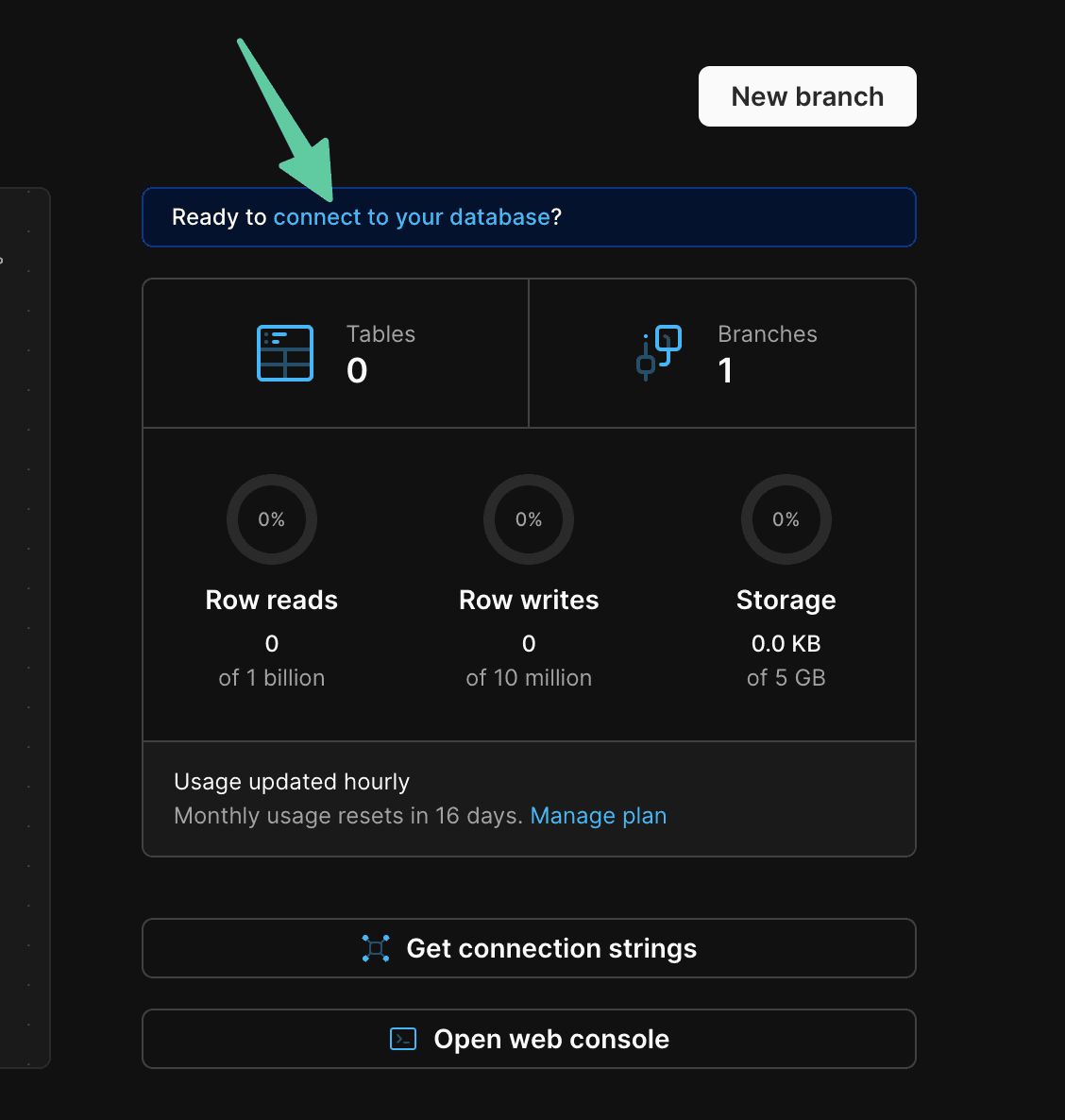
Task: Click the Tables count value 0
Action: pyautogui.click(x=357, y=371)
